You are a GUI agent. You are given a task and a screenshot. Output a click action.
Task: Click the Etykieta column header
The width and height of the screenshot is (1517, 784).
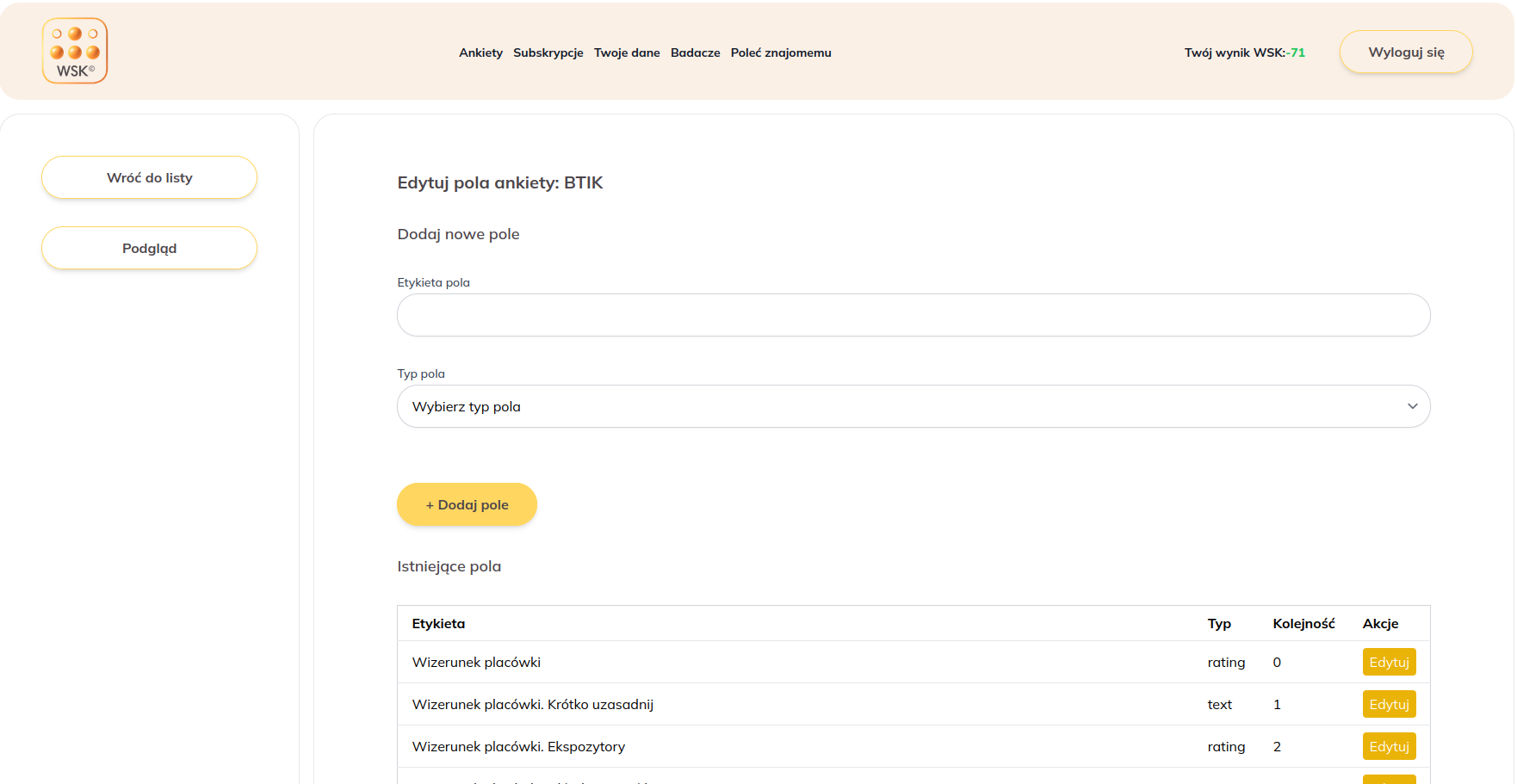tap(438, 624)
